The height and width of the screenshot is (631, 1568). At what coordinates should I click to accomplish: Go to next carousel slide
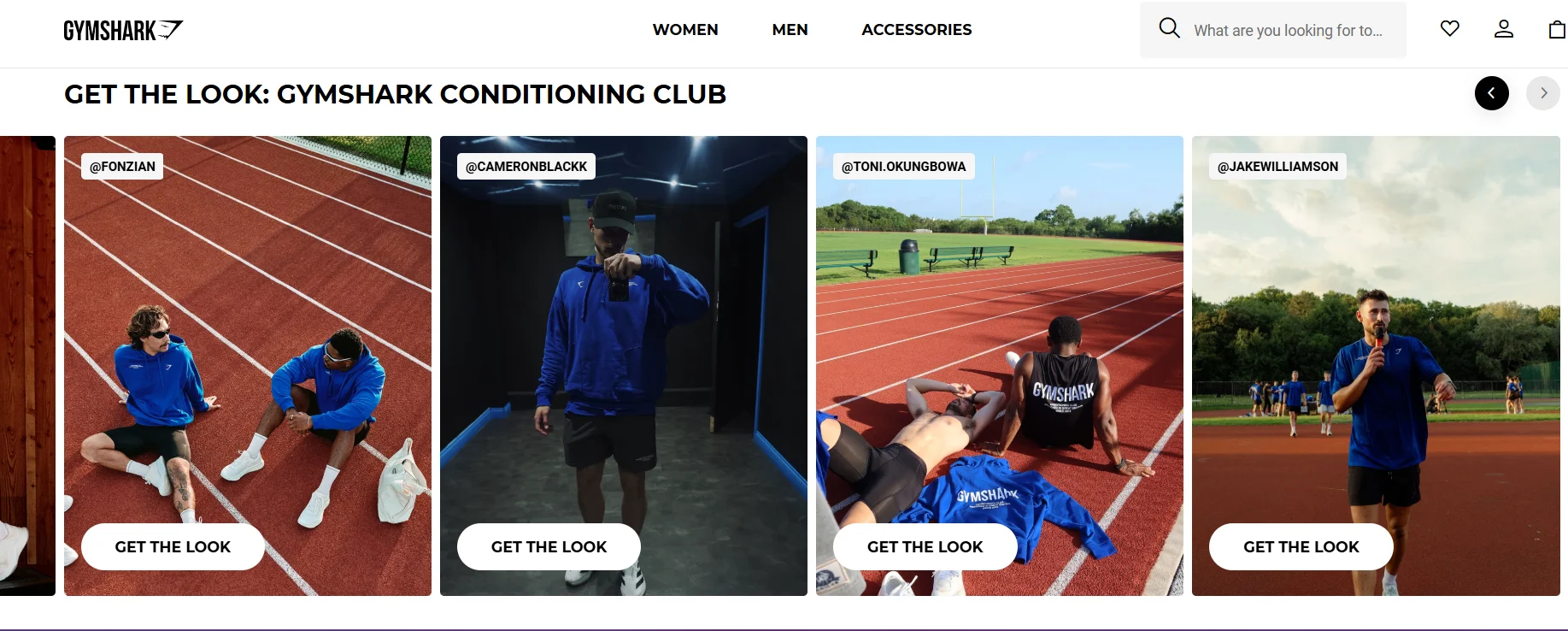pyautogui.click(x=1543, y=93)
